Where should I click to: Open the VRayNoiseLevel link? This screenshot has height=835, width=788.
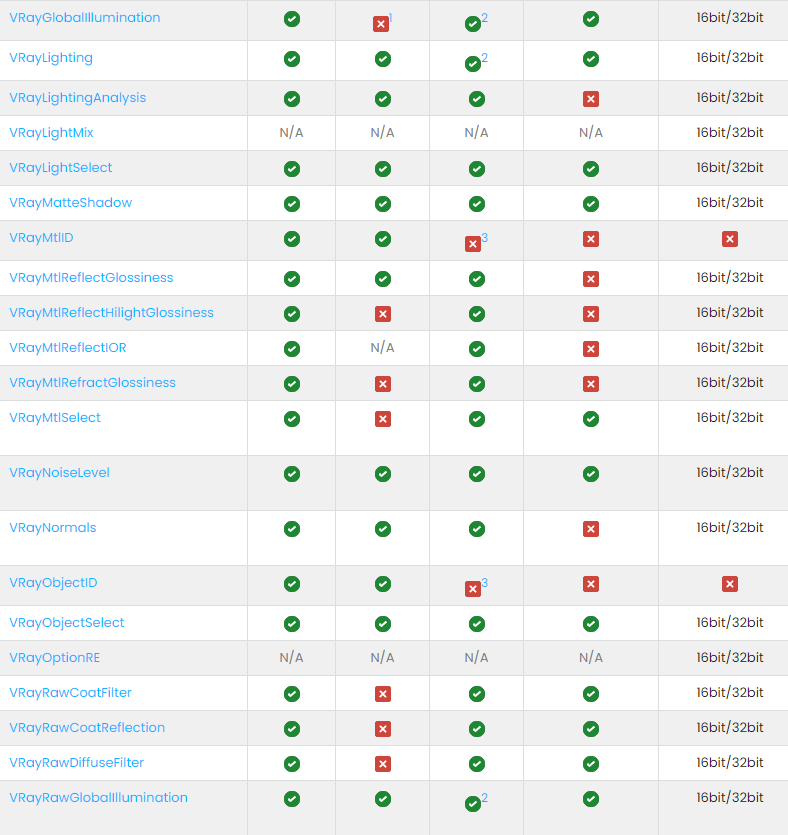click(x=59, y=473)
